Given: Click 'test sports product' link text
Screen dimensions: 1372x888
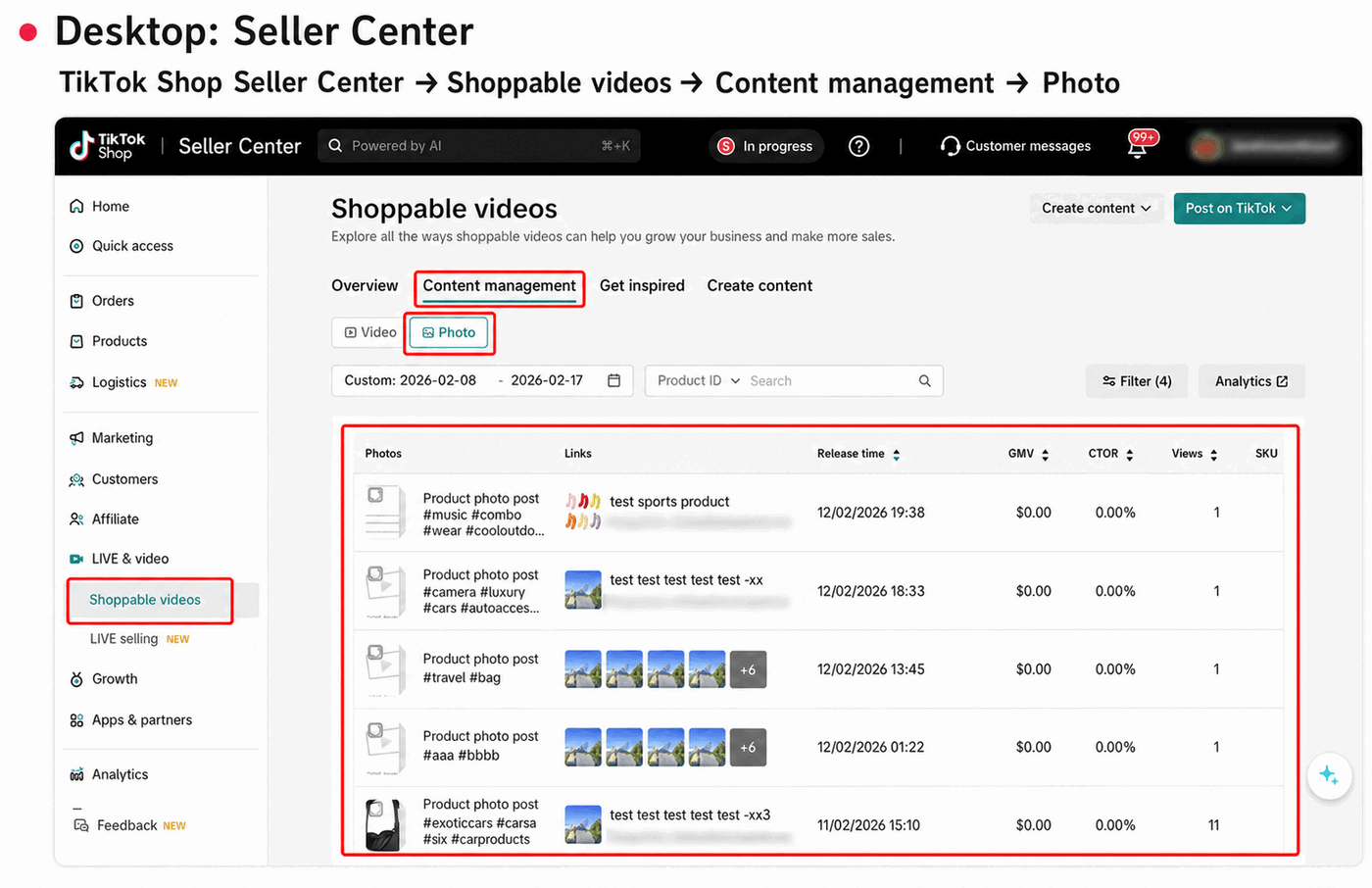Looking at the screenshot, I should click(x=669, y=502).
